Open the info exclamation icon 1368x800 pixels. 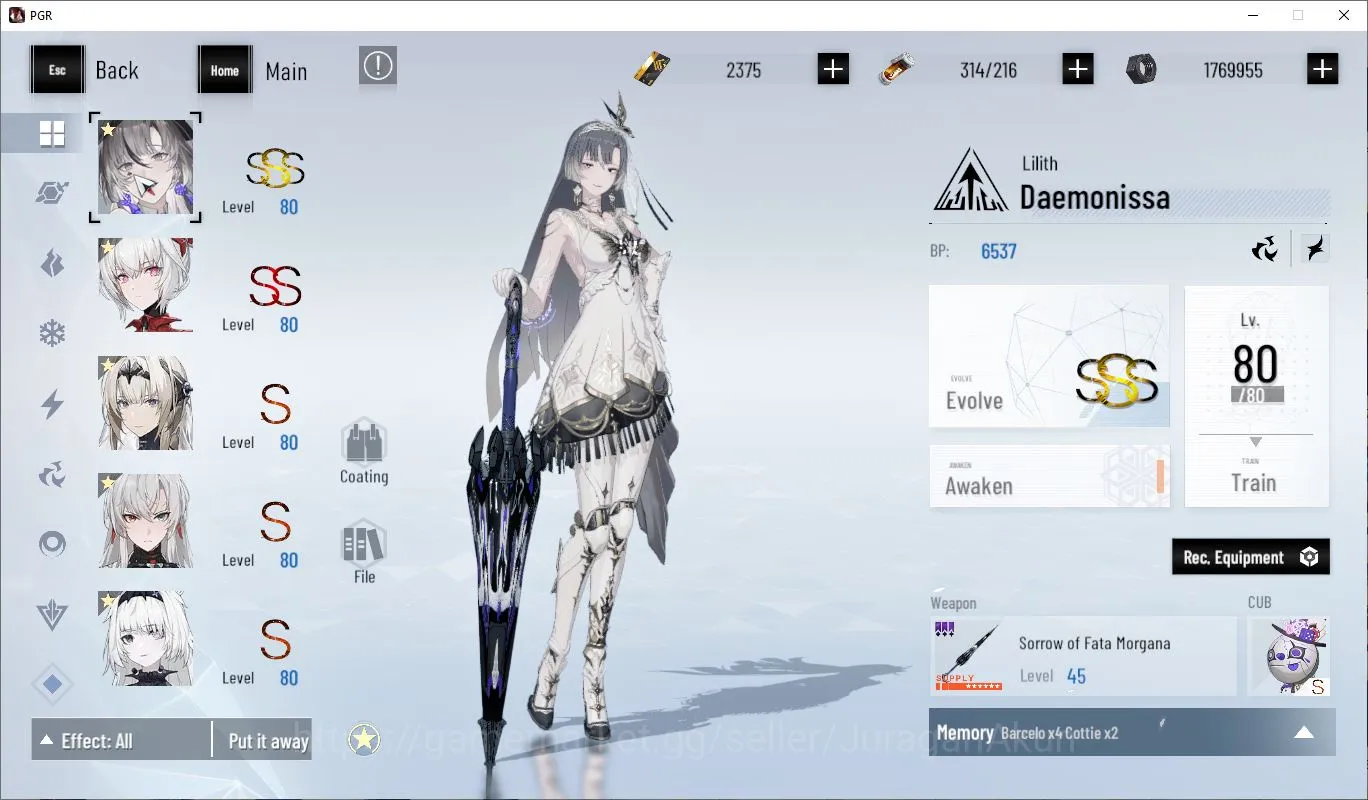[x=378, y=66]
